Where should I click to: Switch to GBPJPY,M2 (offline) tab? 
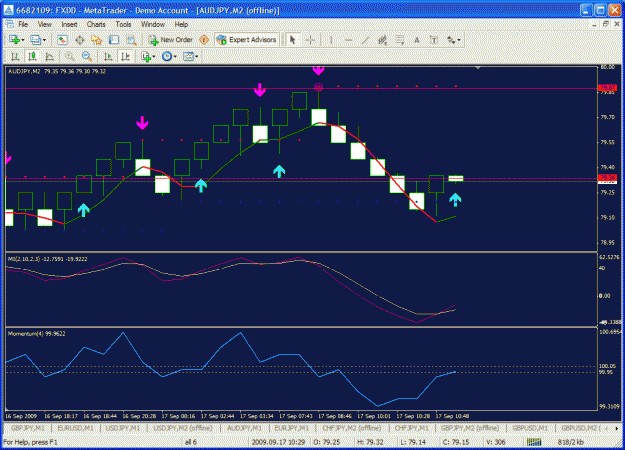click(x=470, y=428)
